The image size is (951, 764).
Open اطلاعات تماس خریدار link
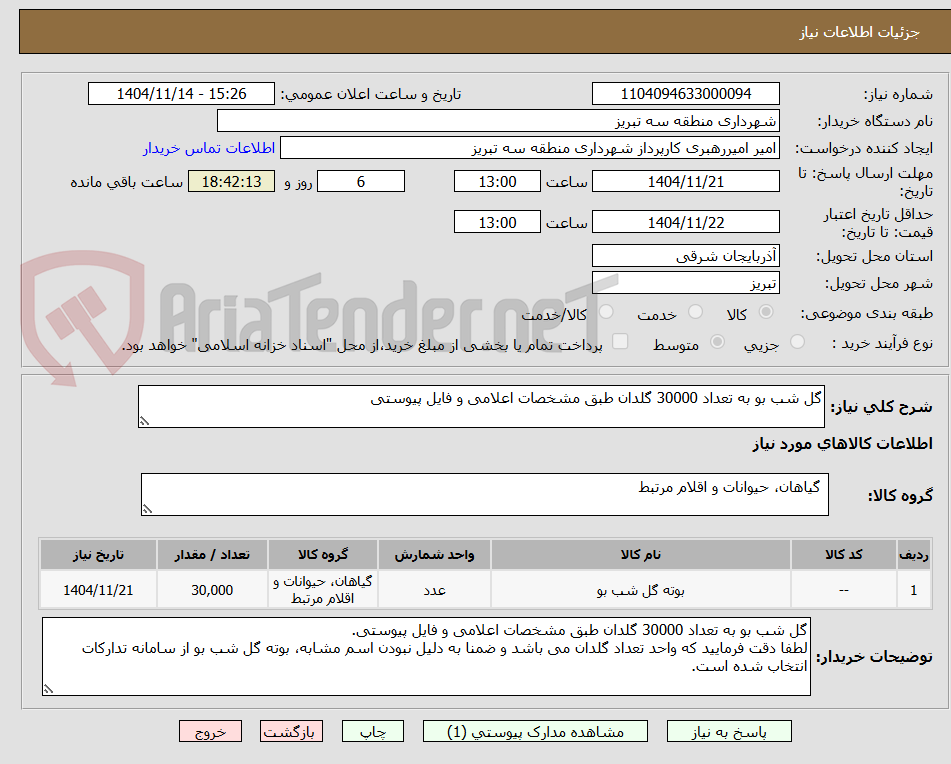(209, 148)
